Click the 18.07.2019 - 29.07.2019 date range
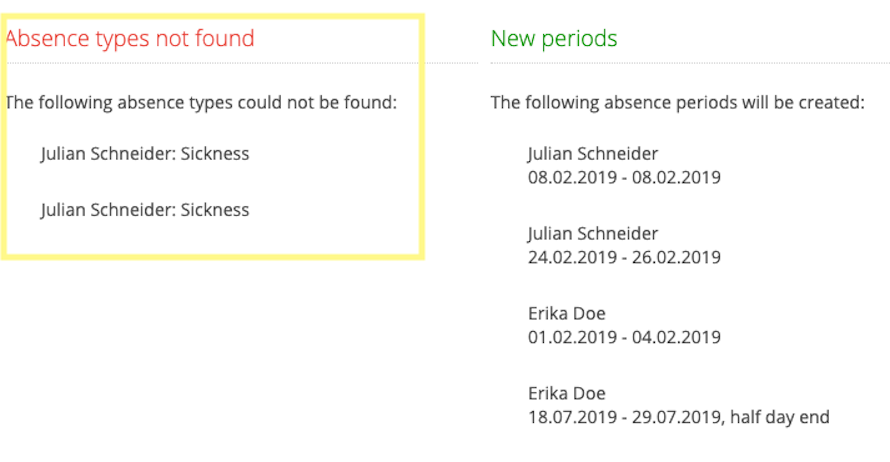The image size is (890, 462). click(625, 417)
